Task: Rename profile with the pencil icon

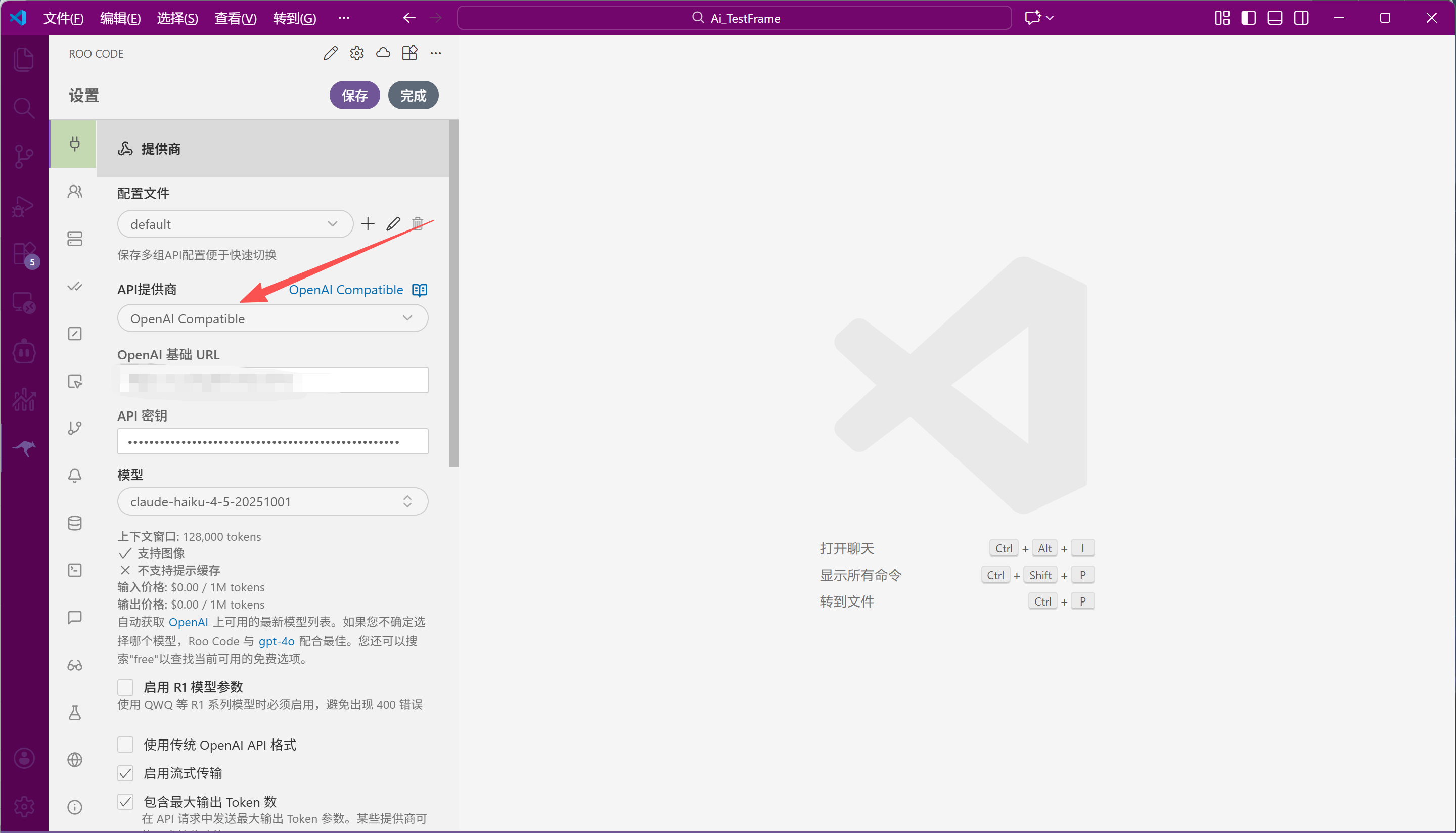Action: 393,224
